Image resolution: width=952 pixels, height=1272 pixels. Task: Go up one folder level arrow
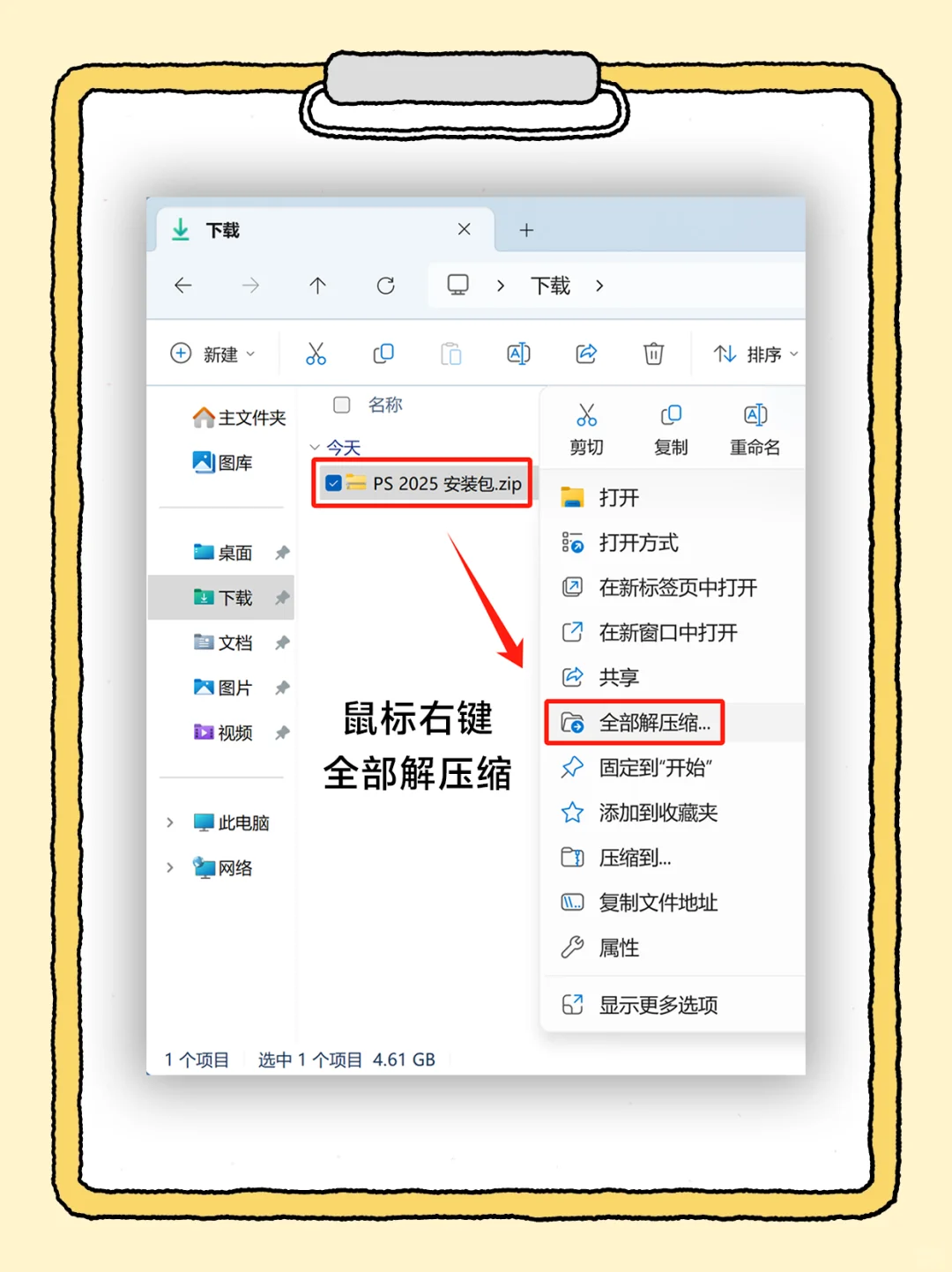click(317, 286)
